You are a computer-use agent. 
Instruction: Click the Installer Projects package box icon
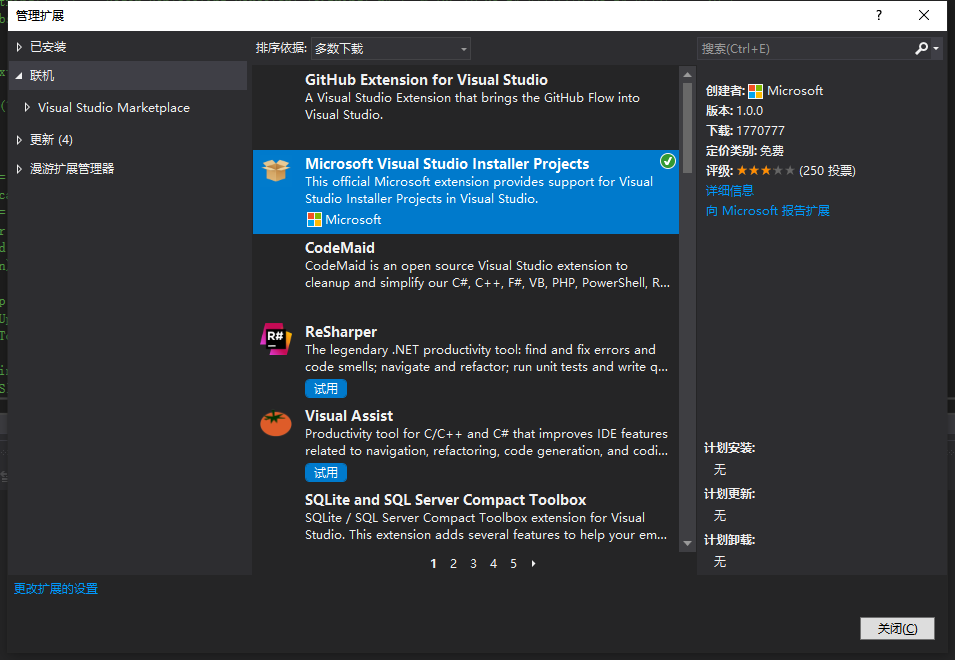276,170
